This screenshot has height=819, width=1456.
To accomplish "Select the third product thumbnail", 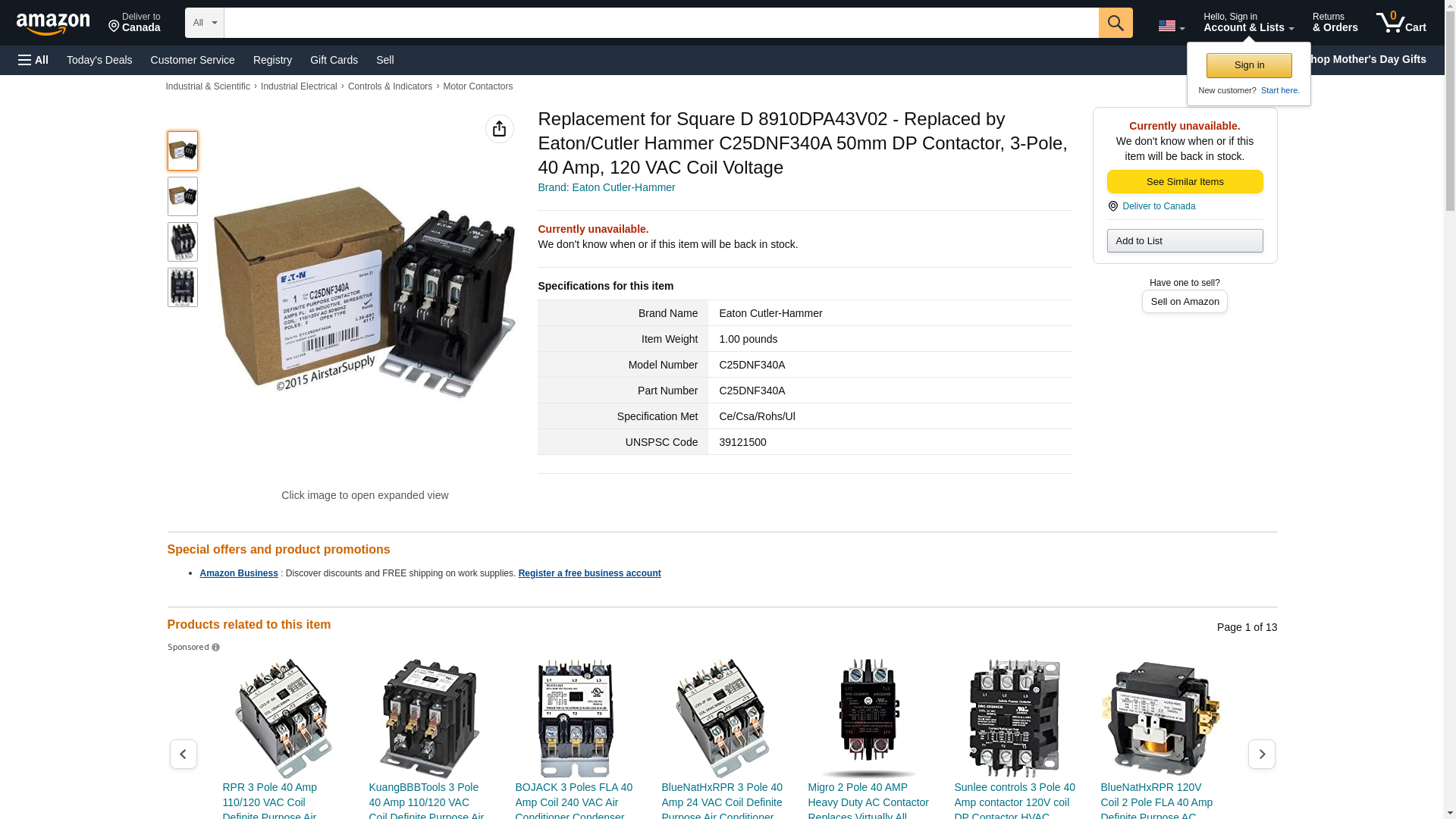I will [x=183, y=242].
